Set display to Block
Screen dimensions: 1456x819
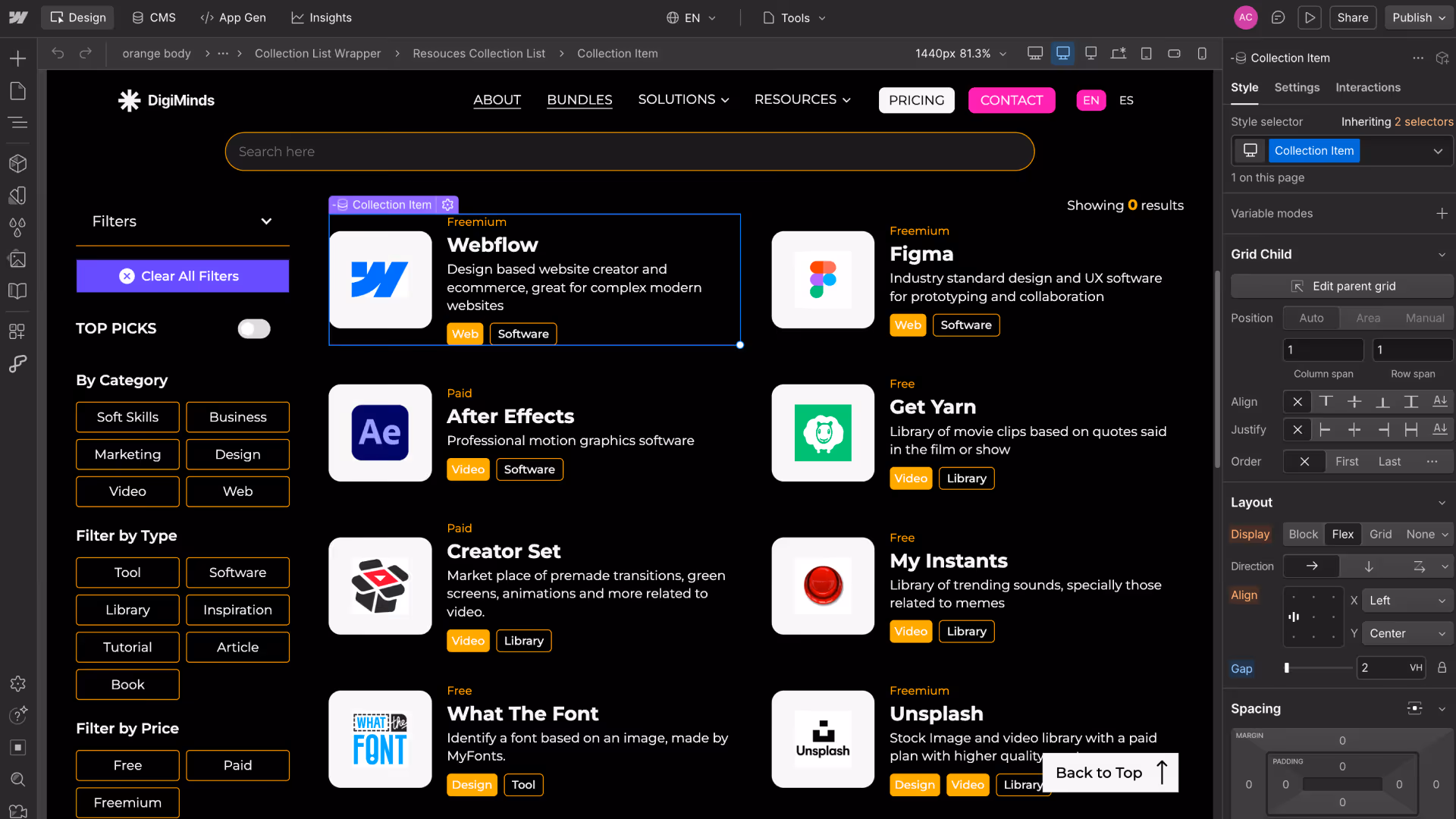pos(1304,535)
